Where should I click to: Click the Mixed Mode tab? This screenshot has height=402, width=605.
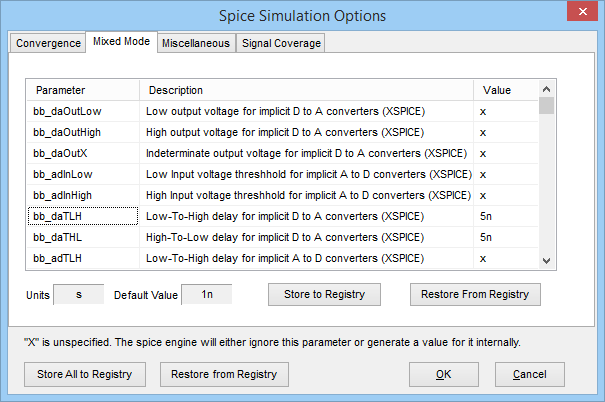tap(120, 42)
